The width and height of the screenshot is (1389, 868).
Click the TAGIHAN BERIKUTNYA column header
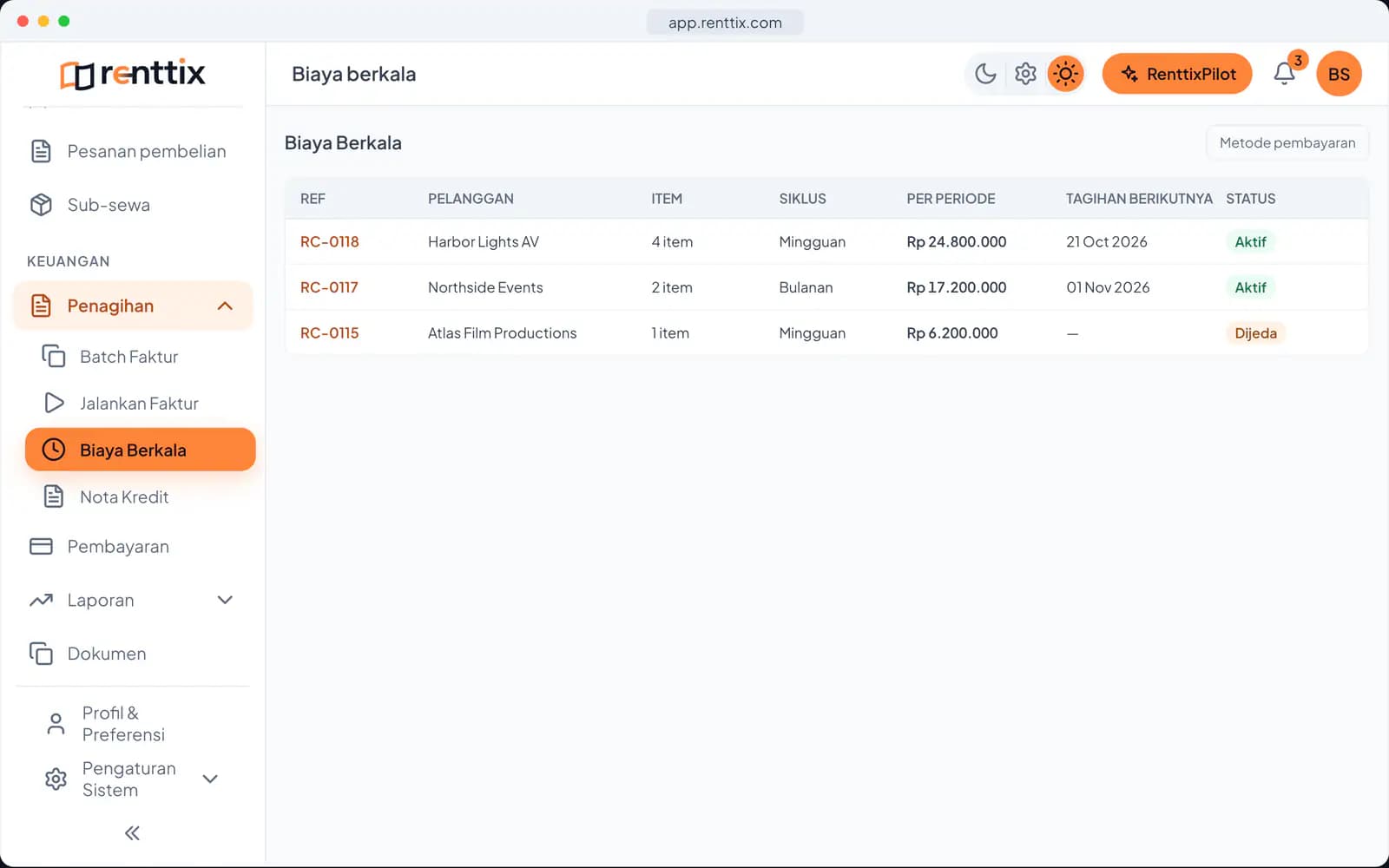coord(1139,199)
